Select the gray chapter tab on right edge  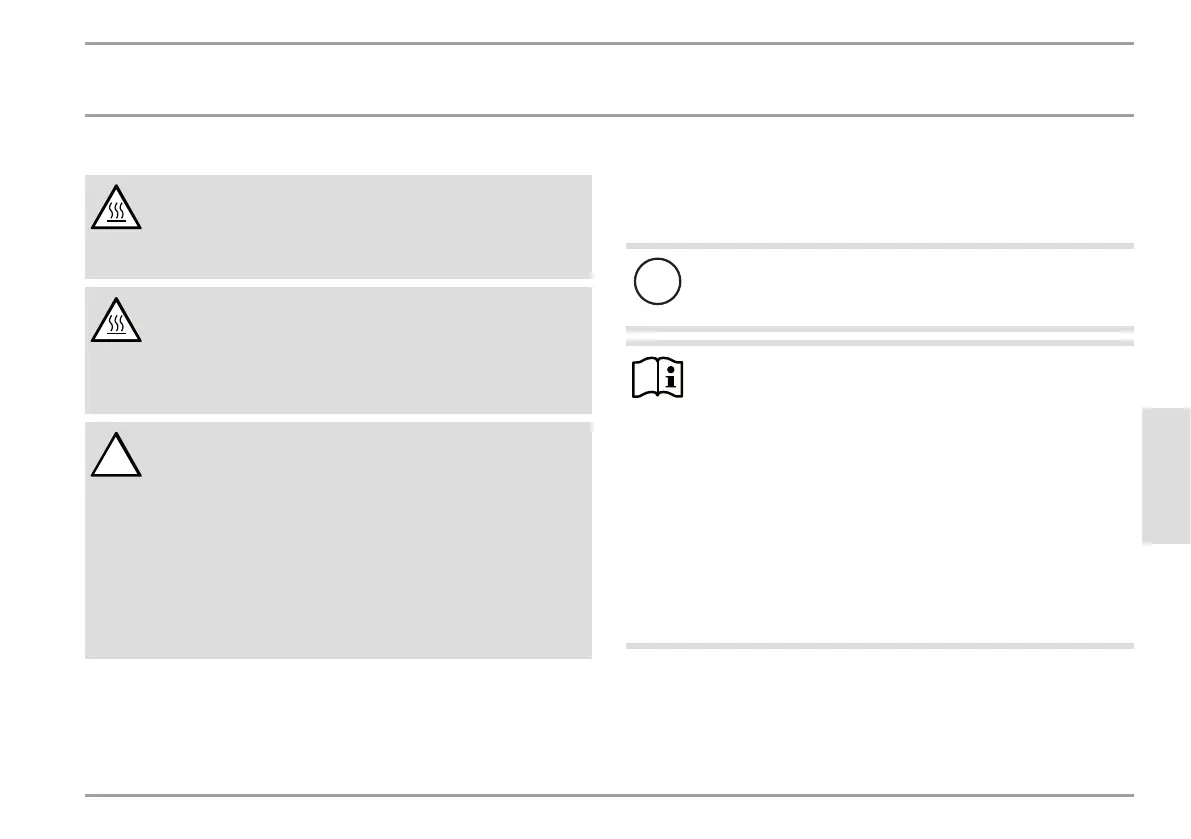pyautogui.click(x=1166, y=476)
